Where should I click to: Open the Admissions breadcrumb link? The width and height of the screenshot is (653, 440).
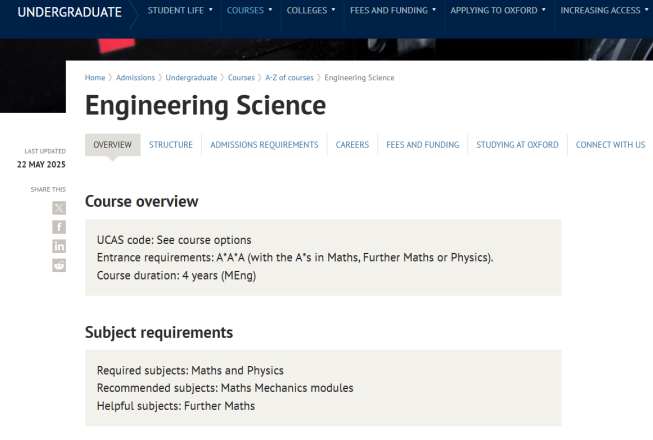(x=135, y=78)
